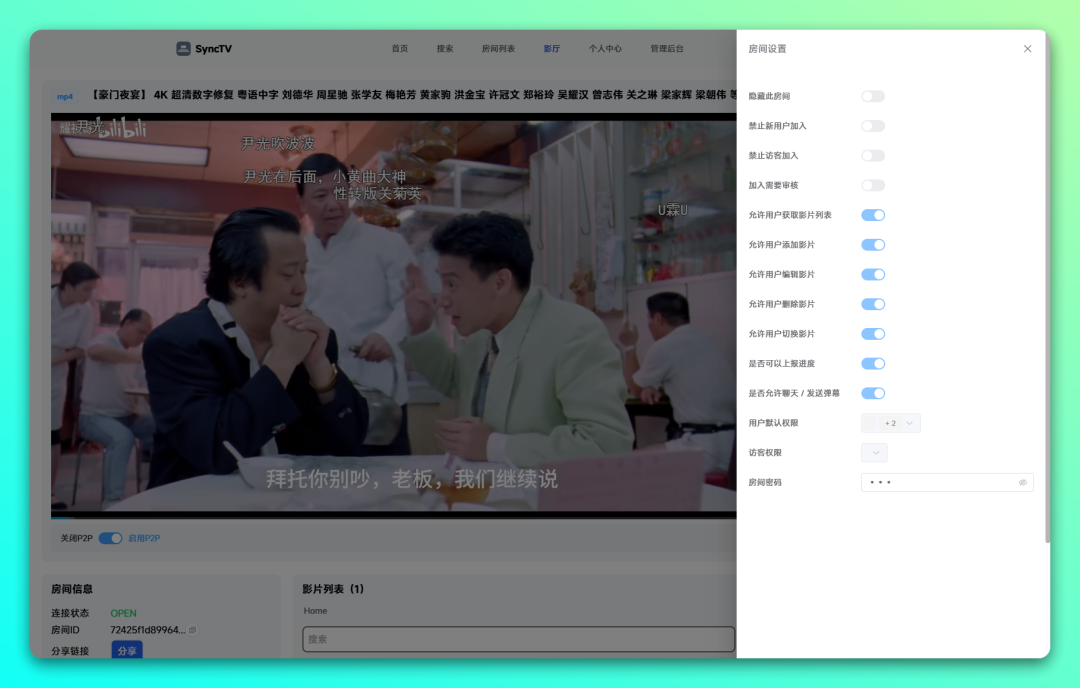
Task: Click the SyncTV logo icon
Action: click(x=183, y=49)
